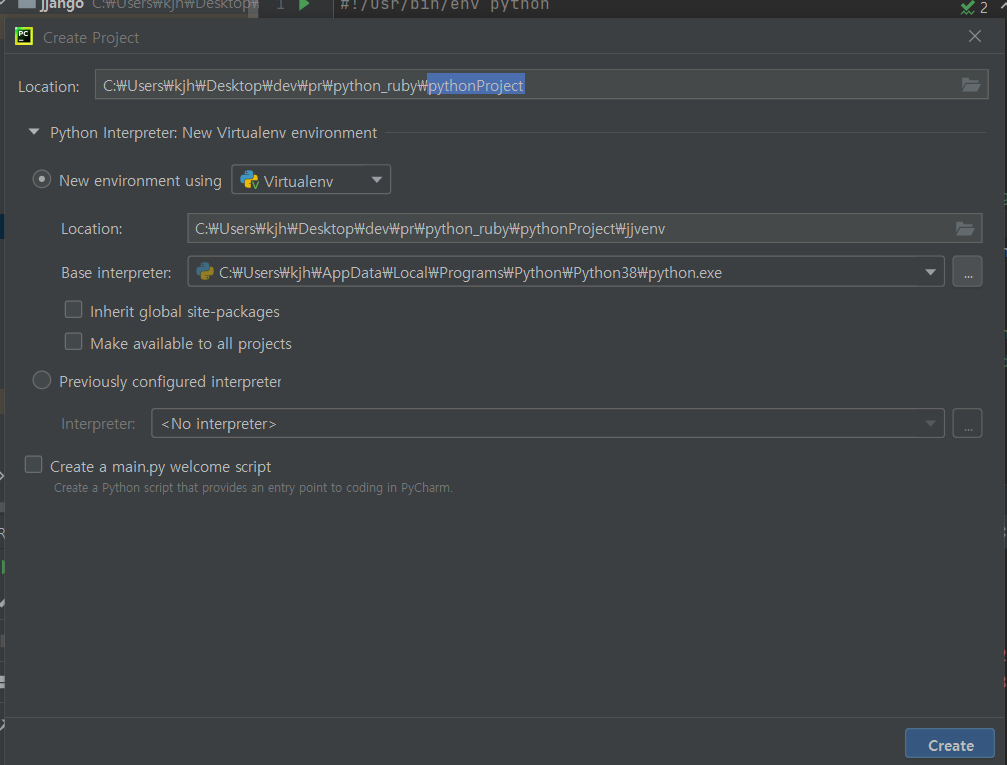The height and width of the screenshot is (765, 1007).
Task: Toggle Create a main.py welcome script
Action: pos(33,464)
